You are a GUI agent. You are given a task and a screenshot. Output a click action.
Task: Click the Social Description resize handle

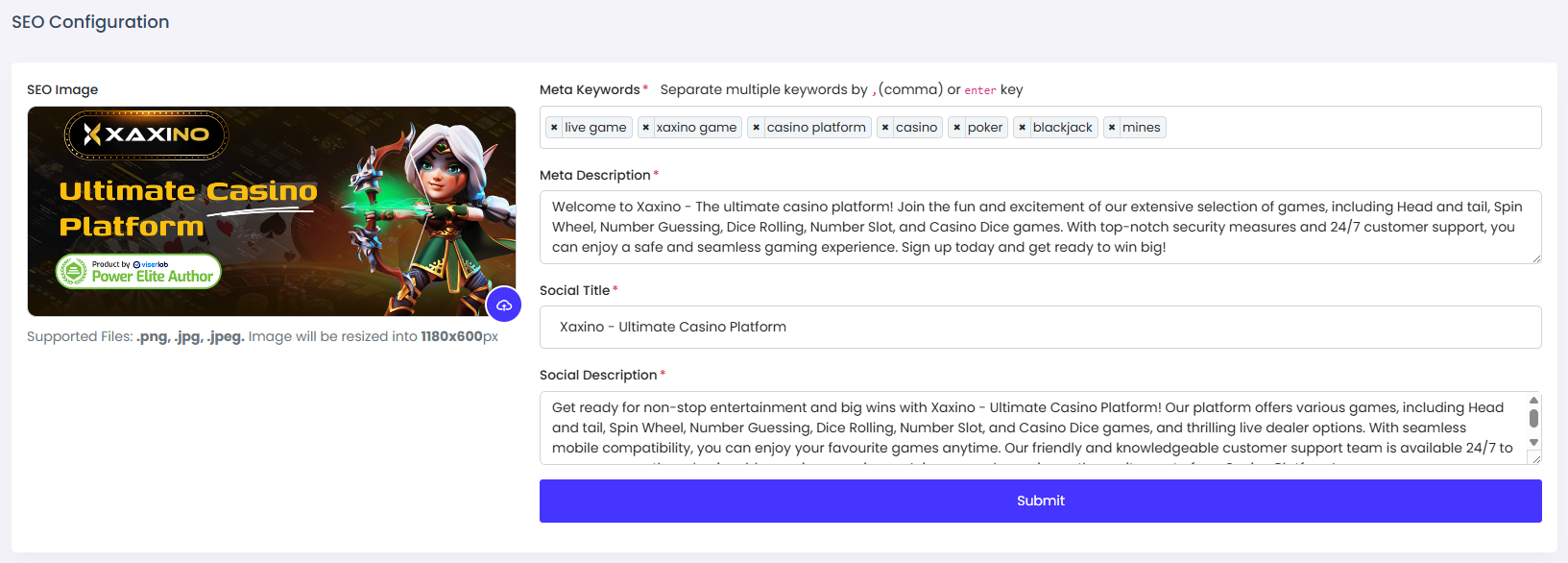coord(1534,459)
